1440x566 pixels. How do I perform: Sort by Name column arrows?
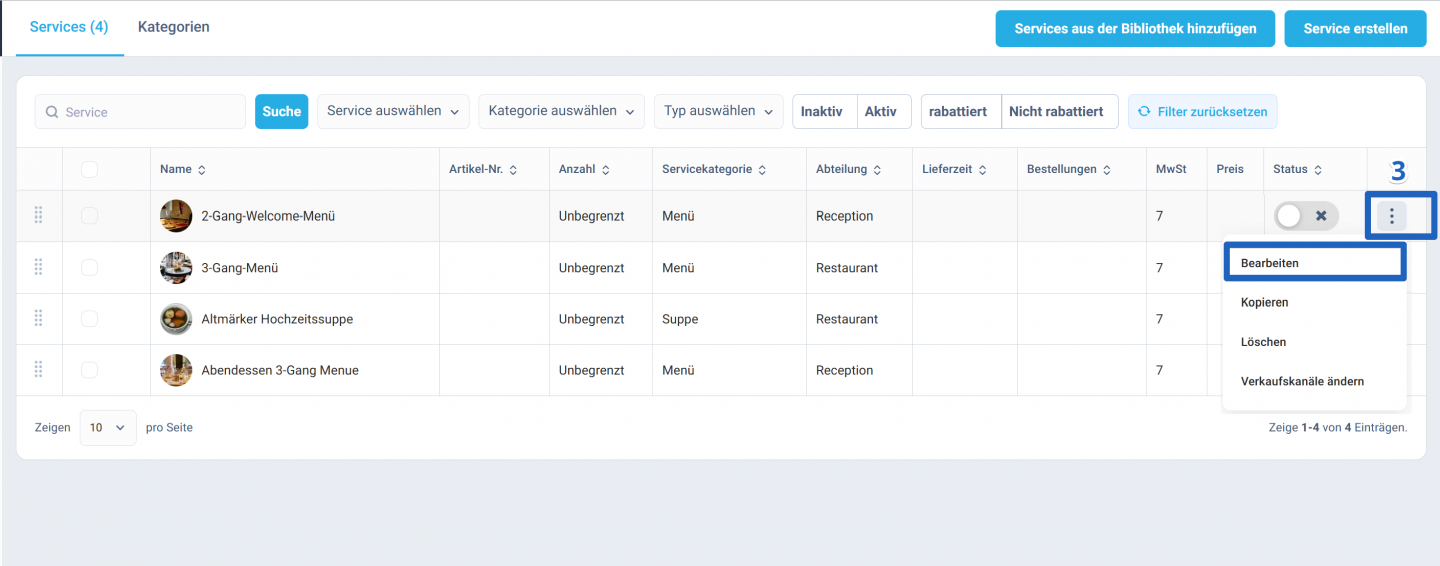pos(202,170)
